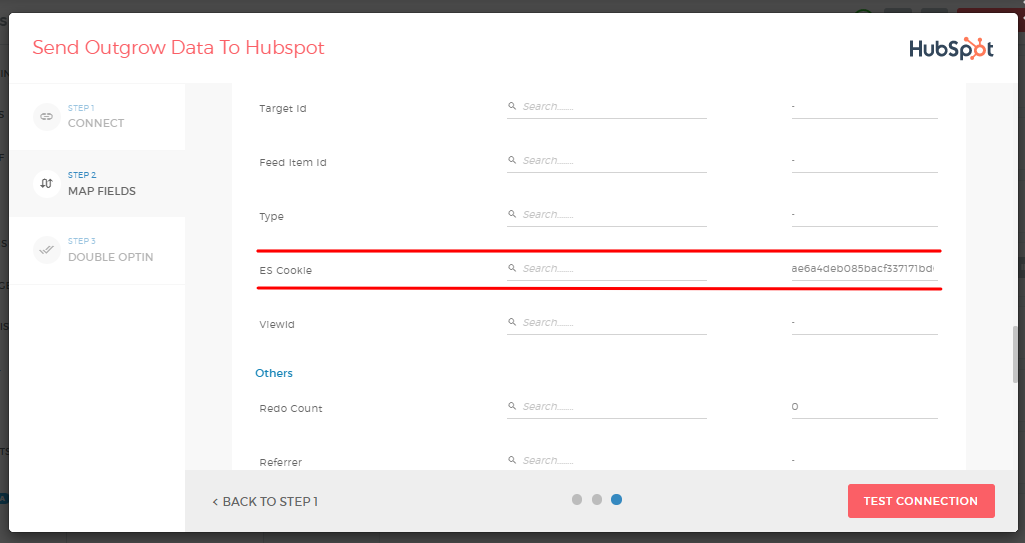Click the Redo Count sample value 0
The width and height of the screenshot is (1025, 543).
(795, 406)
